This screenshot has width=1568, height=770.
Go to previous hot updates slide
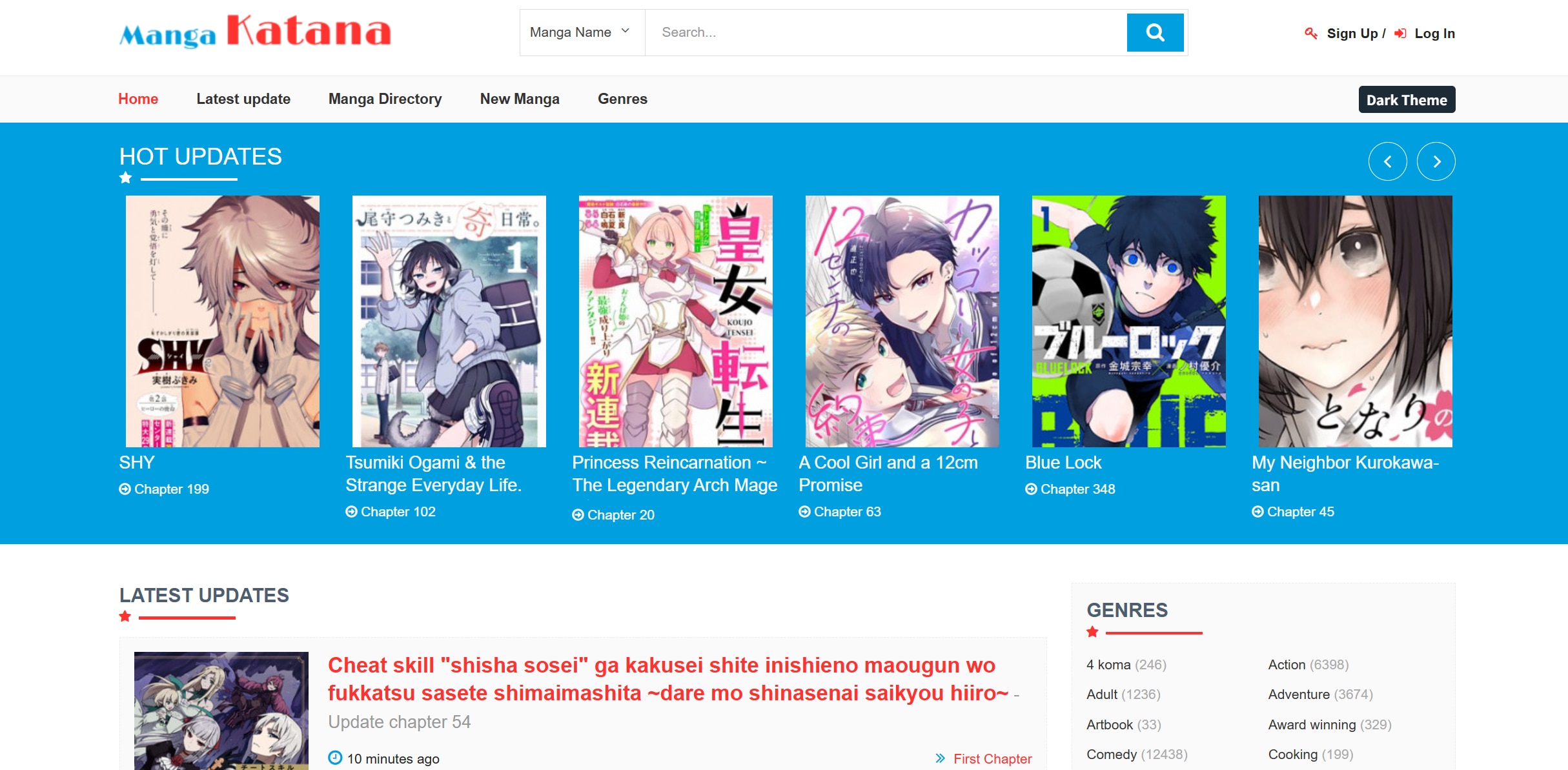coord(1387,161)
